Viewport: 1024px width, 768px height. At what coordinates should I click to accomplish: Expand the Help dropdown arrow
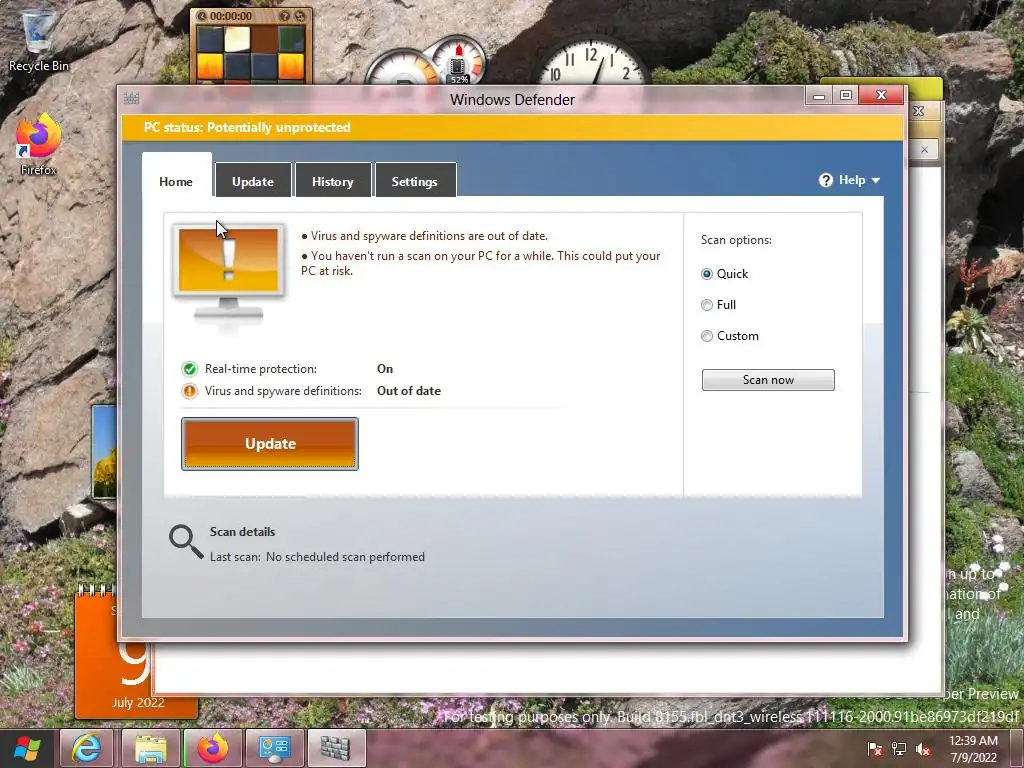876,180
